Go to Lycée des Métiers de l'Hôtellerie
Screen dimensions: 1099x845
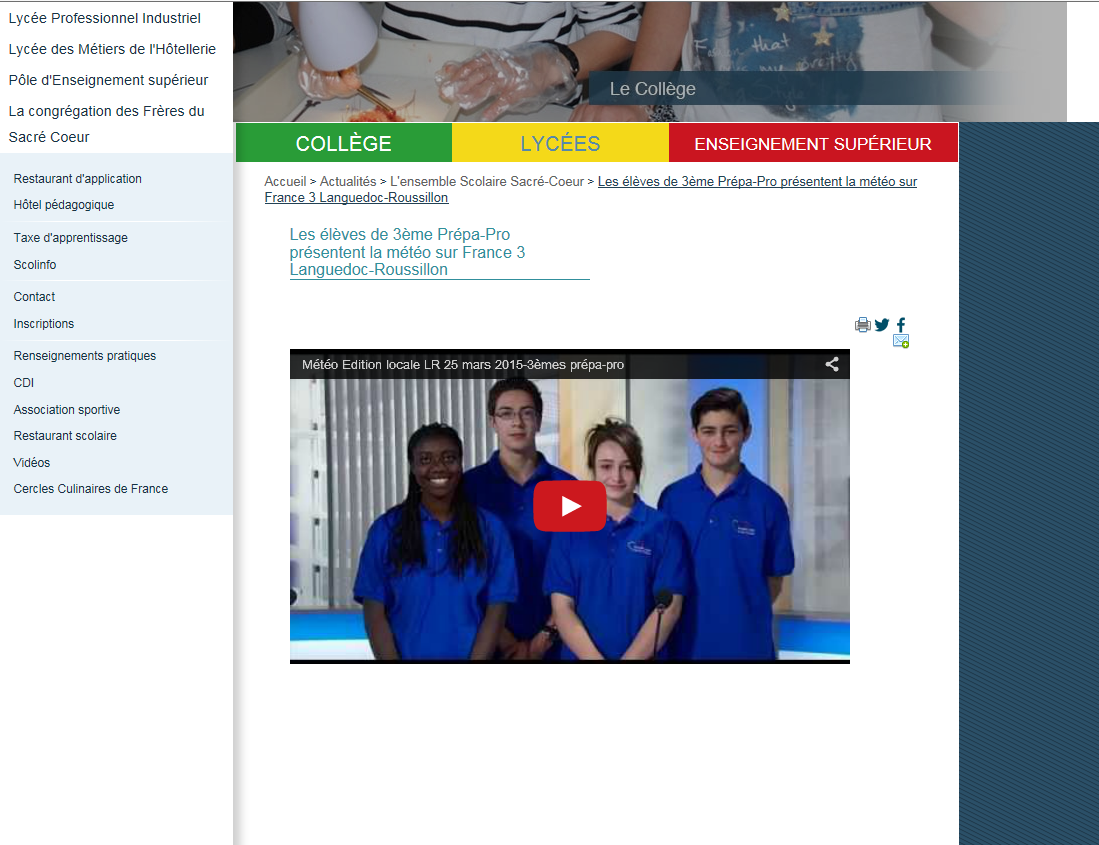click(112, 49)
